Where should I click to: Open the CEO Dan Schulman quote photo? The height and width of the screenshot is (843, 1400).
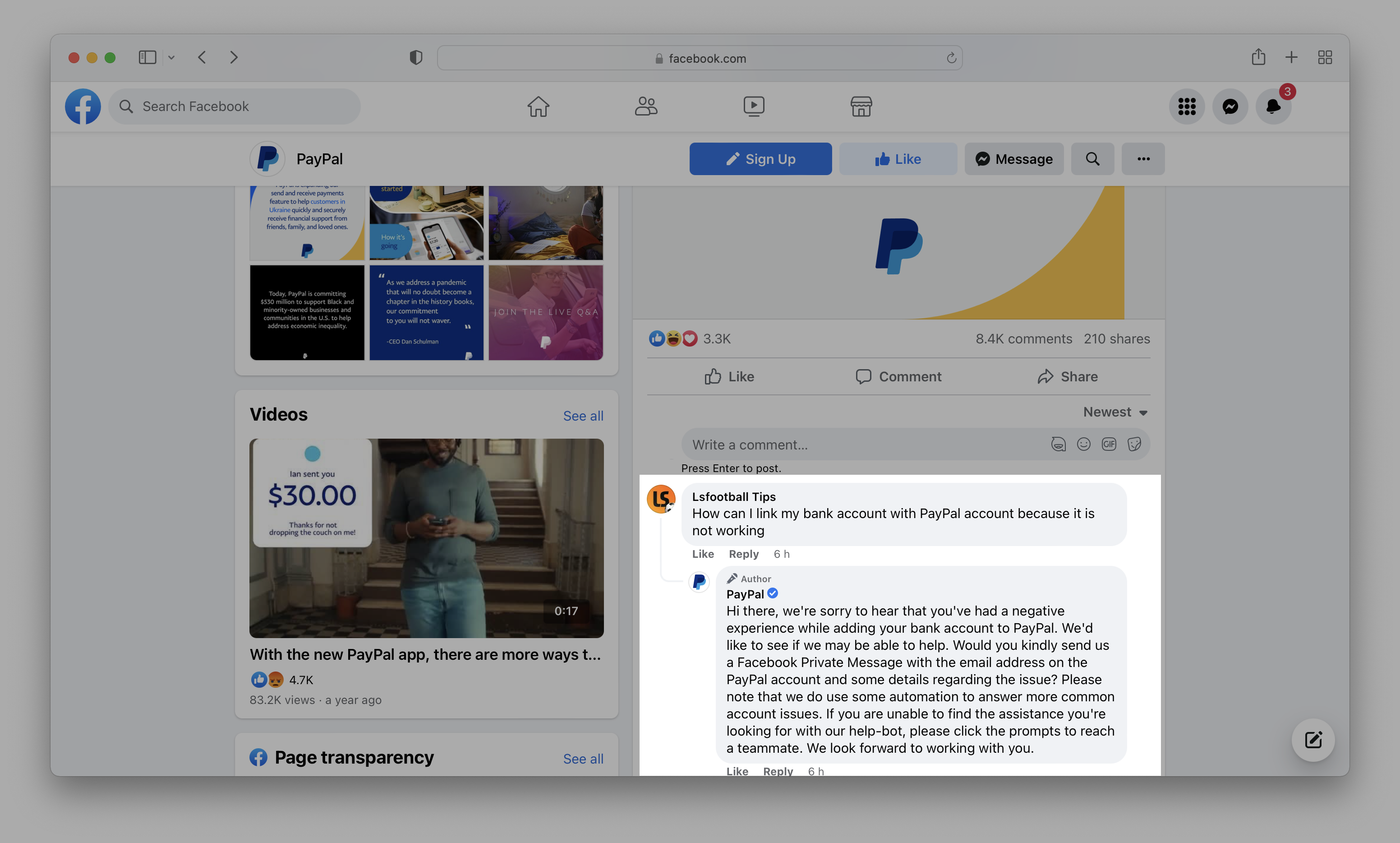tap(426, 312)
